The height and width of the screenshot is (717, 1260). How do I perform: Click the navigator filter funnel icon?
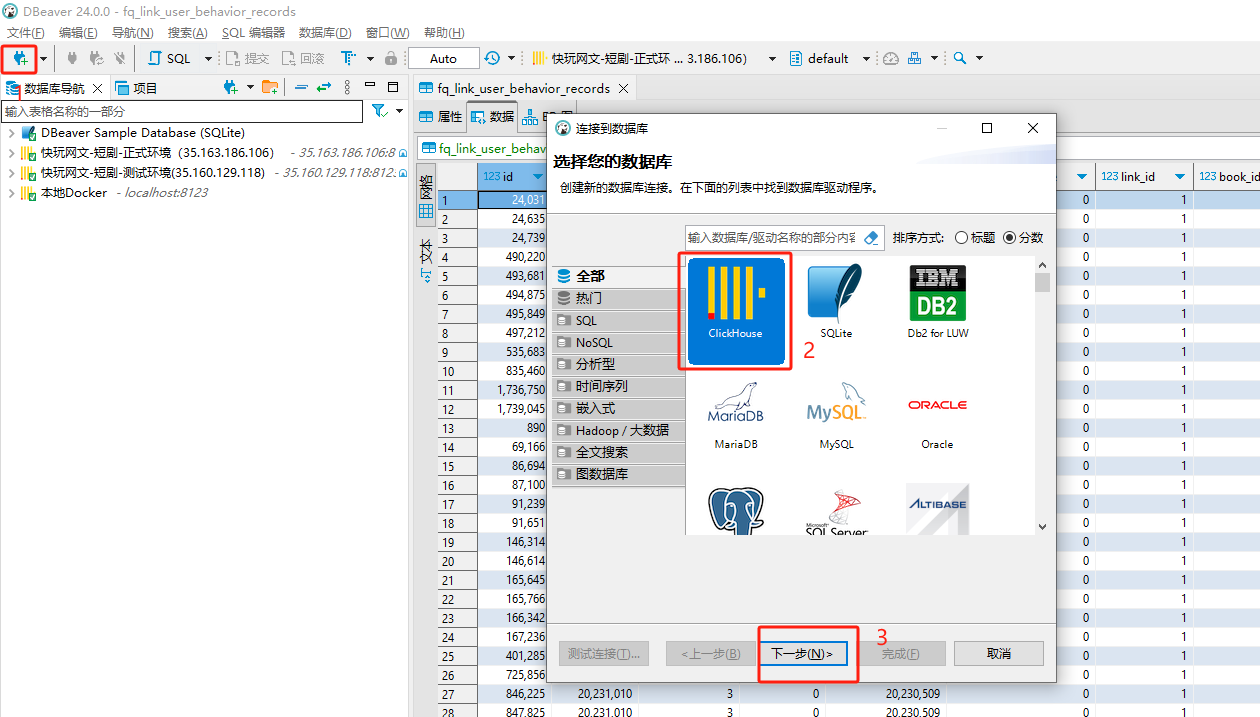click(379, 111)
